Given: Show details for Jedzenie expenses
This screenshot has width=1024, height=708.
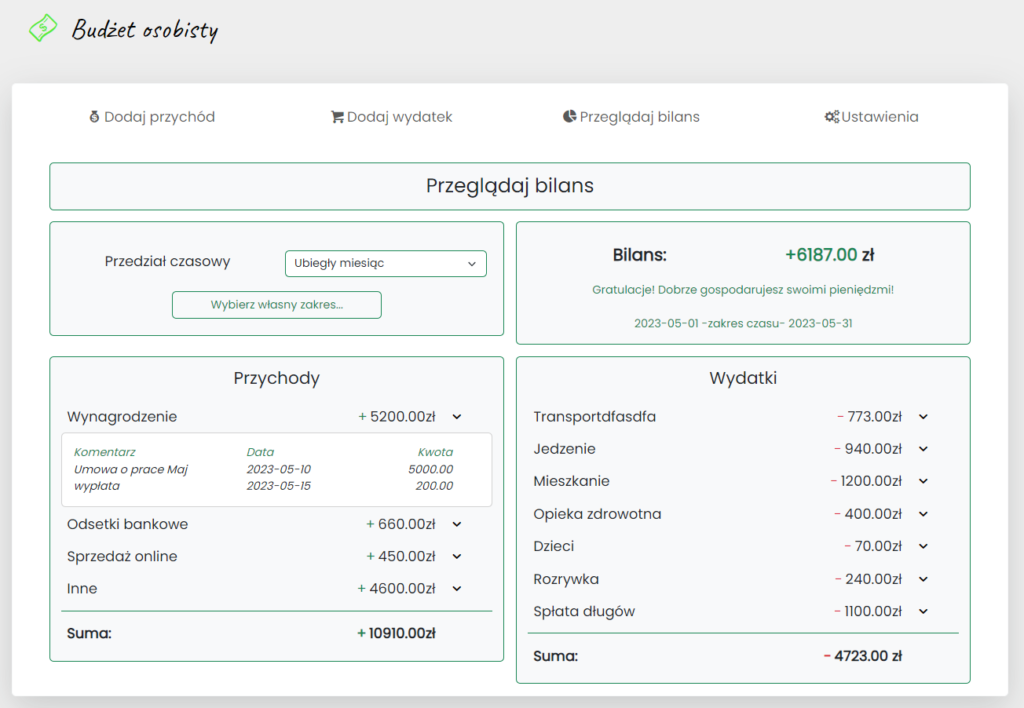Looking at the screenshot, I should (923, 449).
